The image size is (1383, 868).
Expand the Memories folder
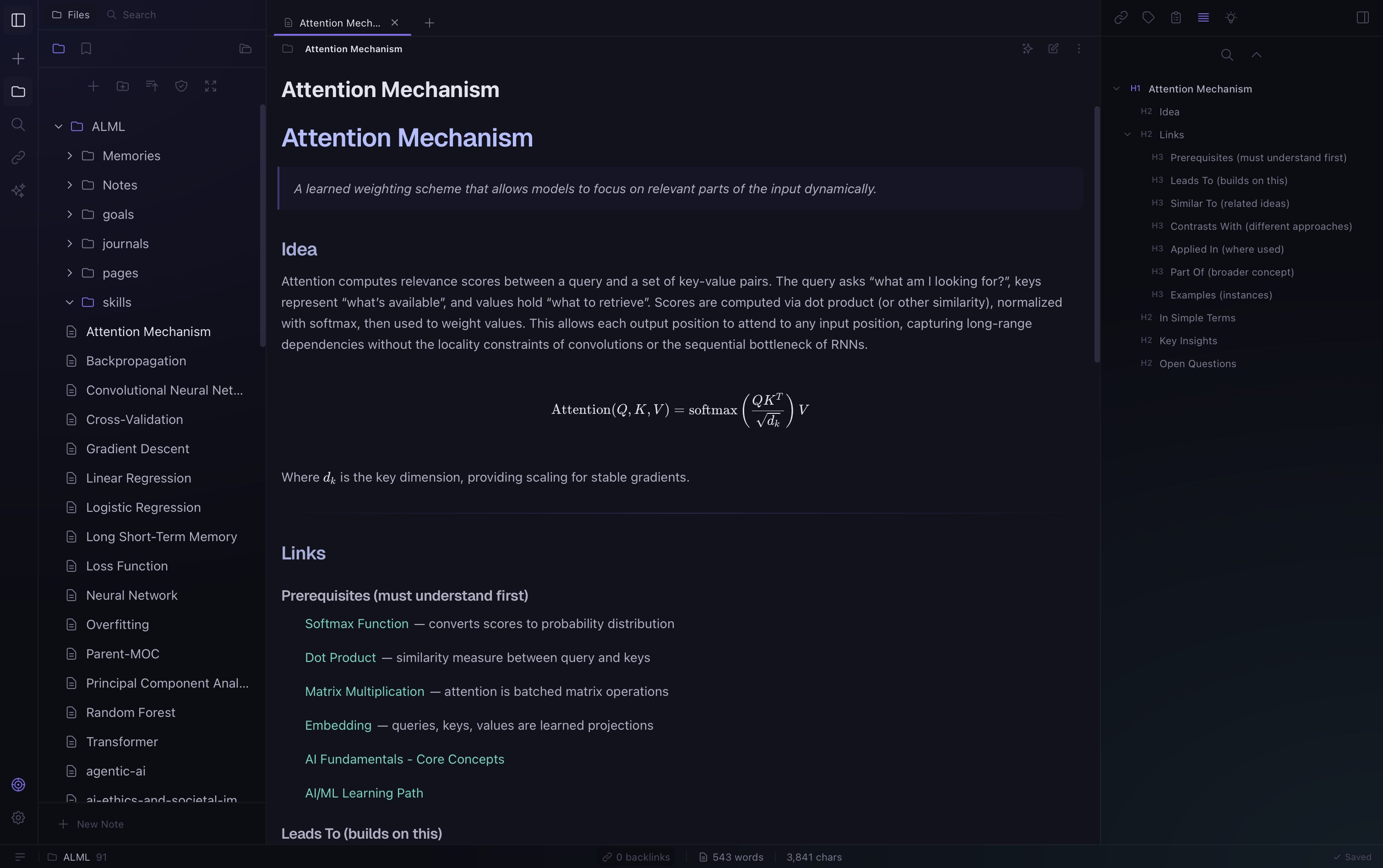(70, 156)
